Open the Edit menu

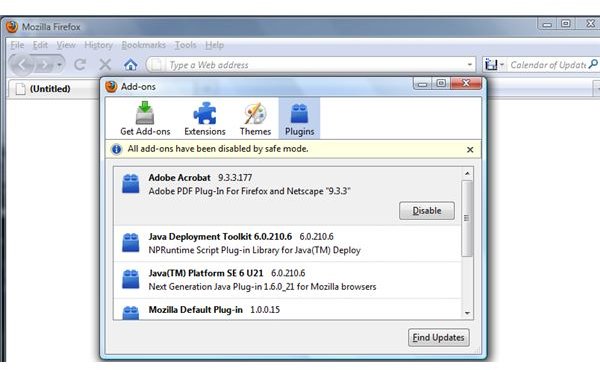[40, 45]
